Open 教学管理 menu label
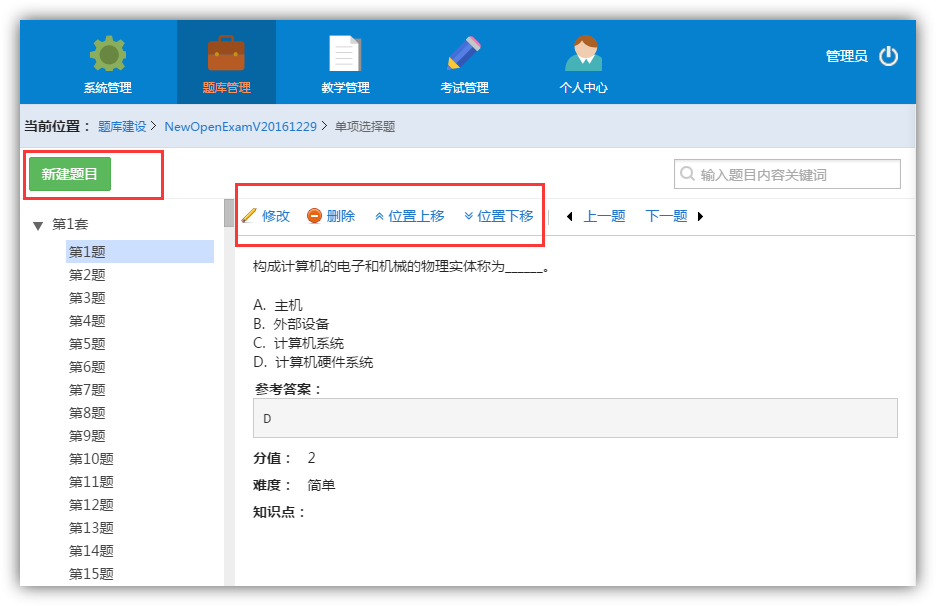This screenshot has width=936, height=606. tap(345, 88)
